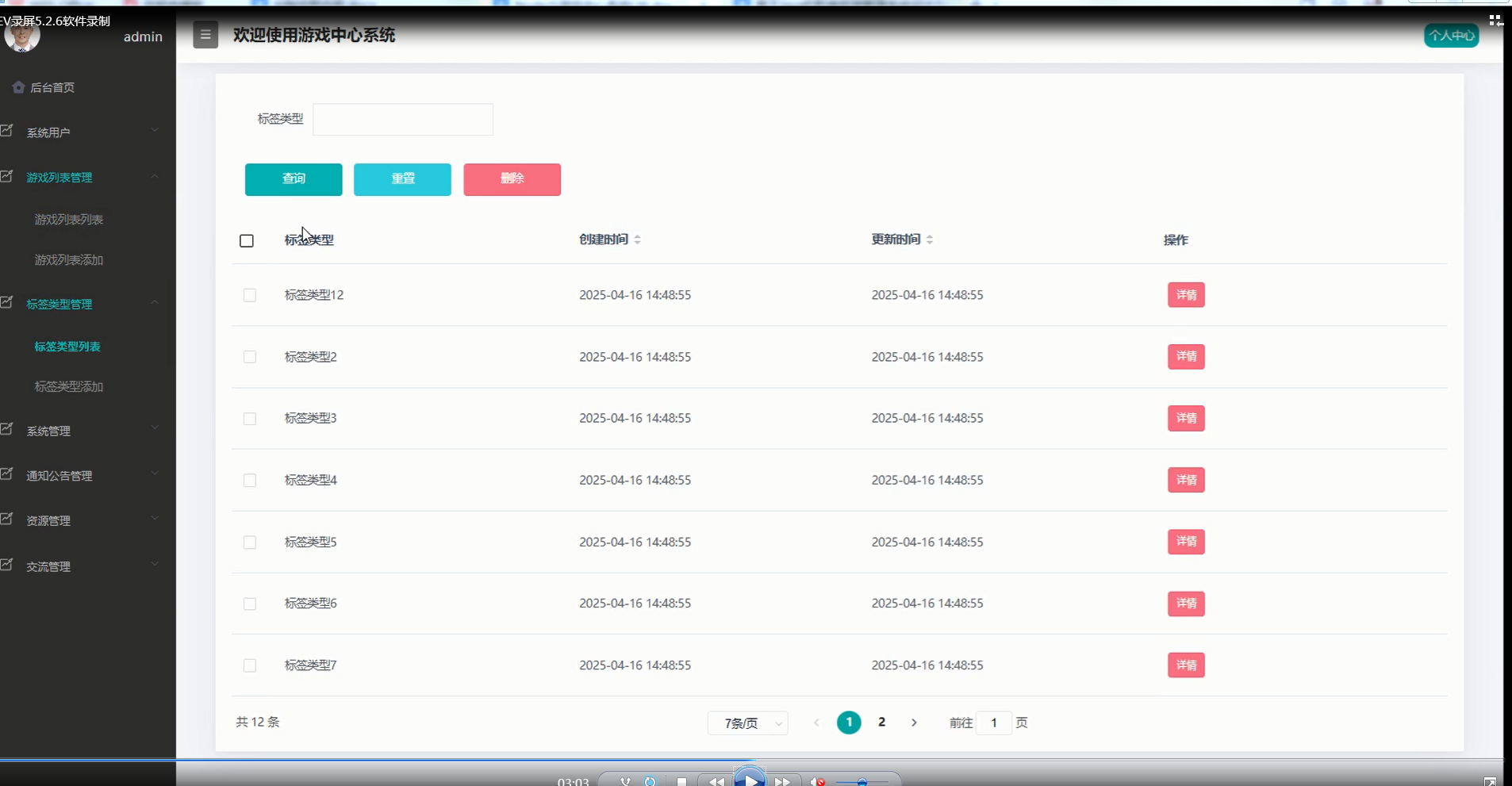Image resolution: width=1512 pixels, height=786 pixels.
Task: Open 详情 for 标签类型7
Action: (1186, 665)
